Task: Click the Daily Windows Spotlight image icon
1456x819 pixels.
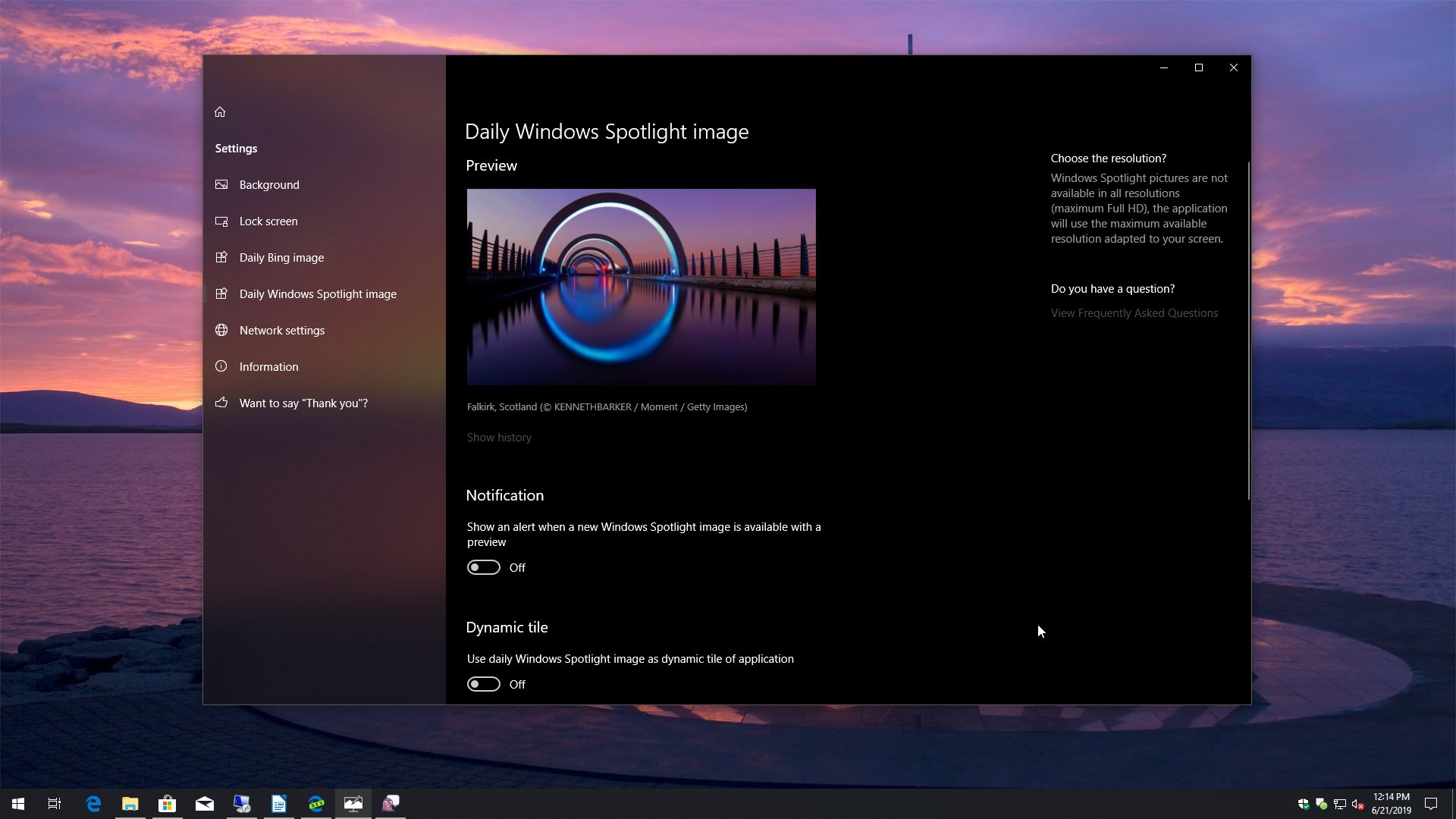Action: 221,293
